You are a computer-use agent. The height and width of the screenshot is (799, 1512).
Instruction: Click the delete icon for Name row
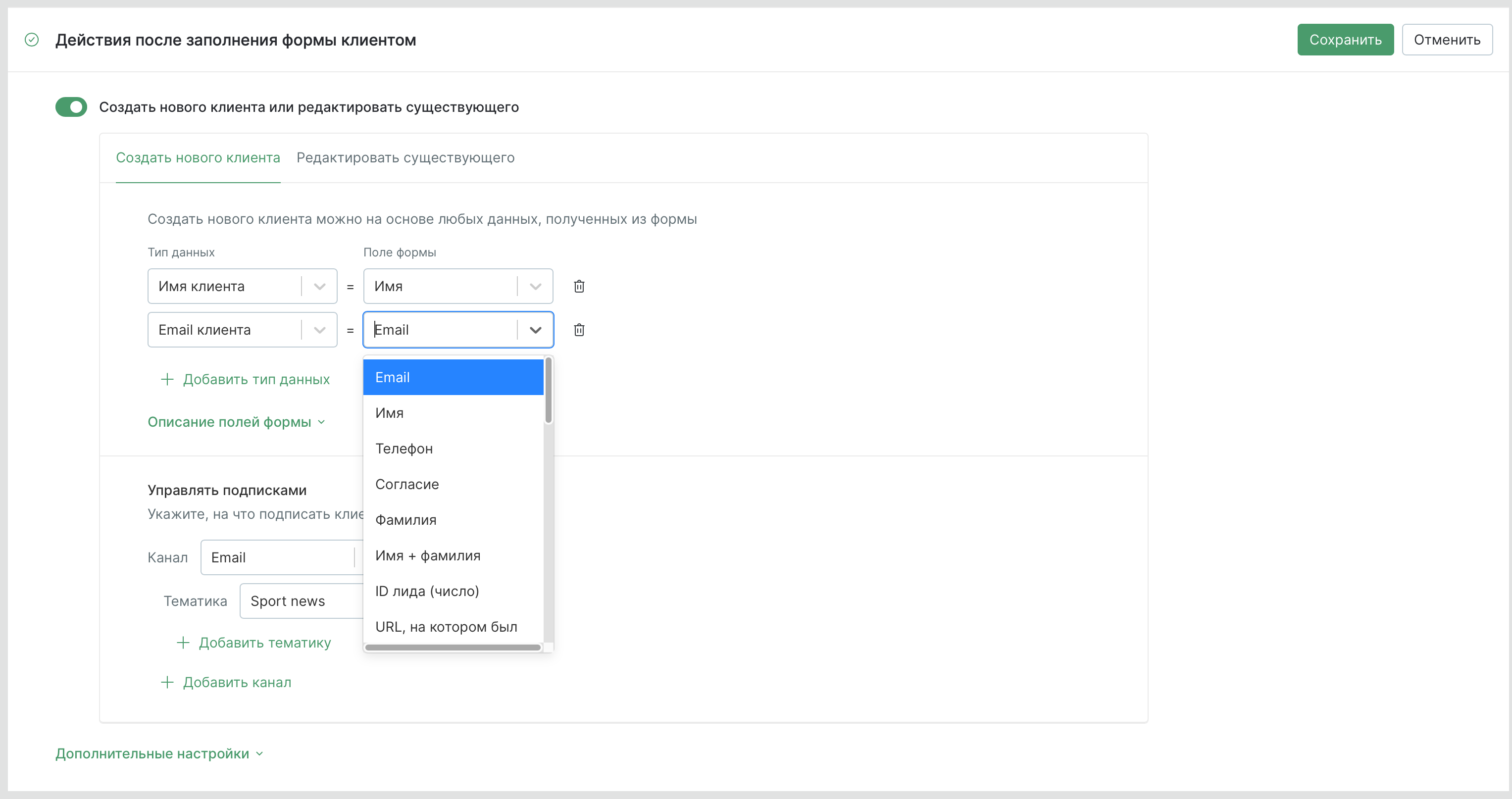click(578, 286)
